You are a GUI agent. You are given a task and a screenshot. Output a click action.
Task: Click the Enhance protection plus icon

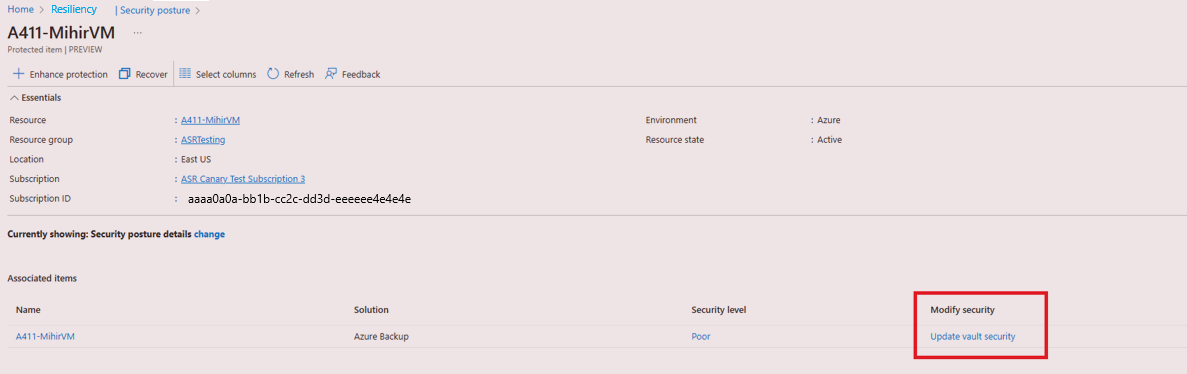(19, 74)
